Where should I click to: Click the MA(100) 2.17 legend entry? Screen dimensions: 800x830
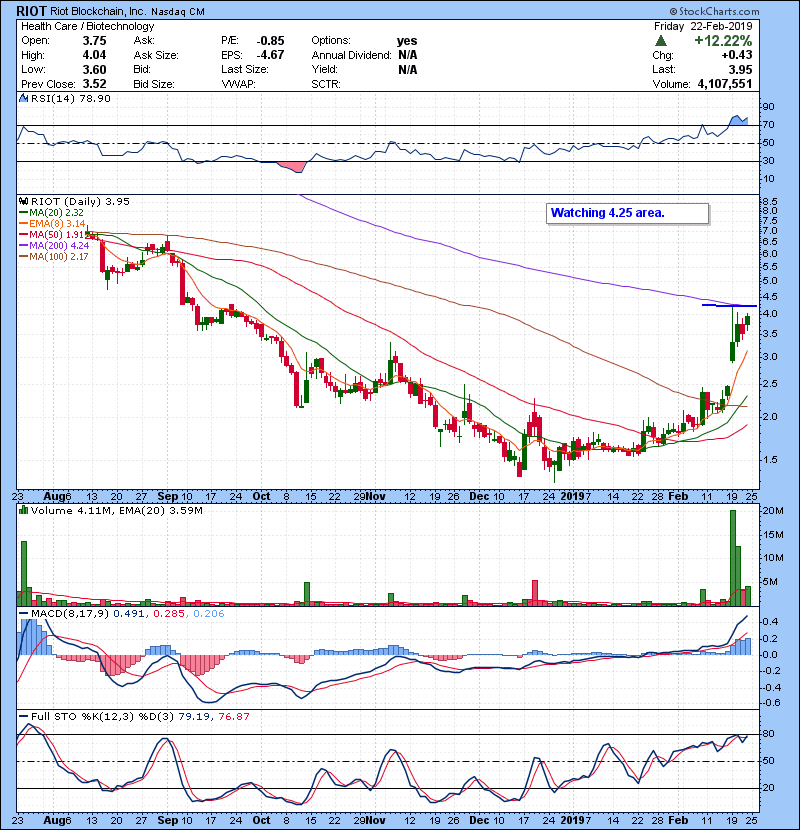pos(55,257)
